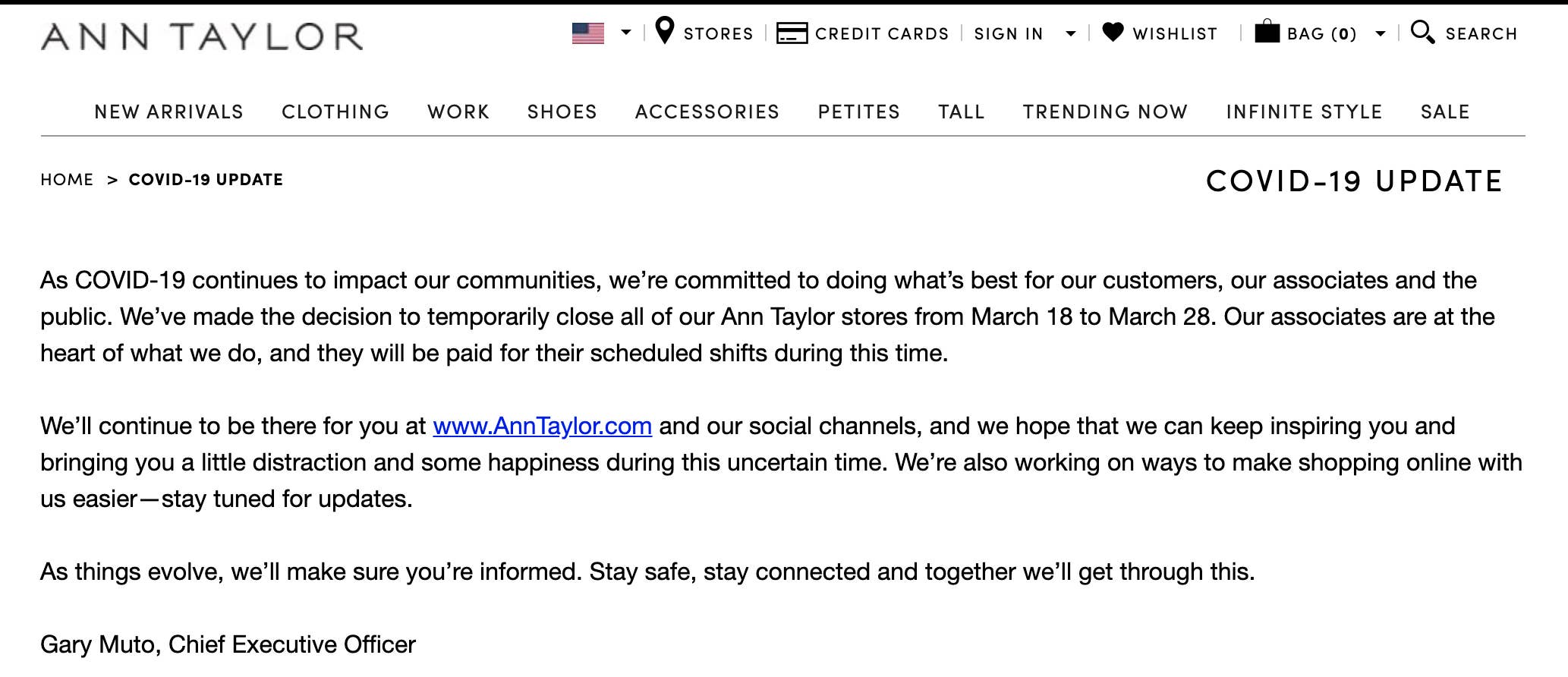Open the New Arrivals menu
Image resolution: width=1568 pixels, height=677 pixels.
(x=168, y=112)
